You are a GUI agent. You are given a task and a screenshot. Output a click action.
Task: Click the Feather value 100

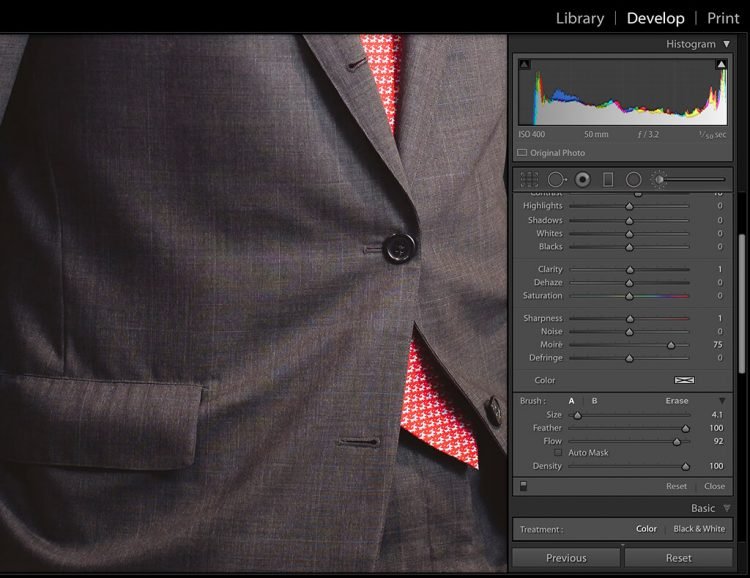(x=716, y=428)
